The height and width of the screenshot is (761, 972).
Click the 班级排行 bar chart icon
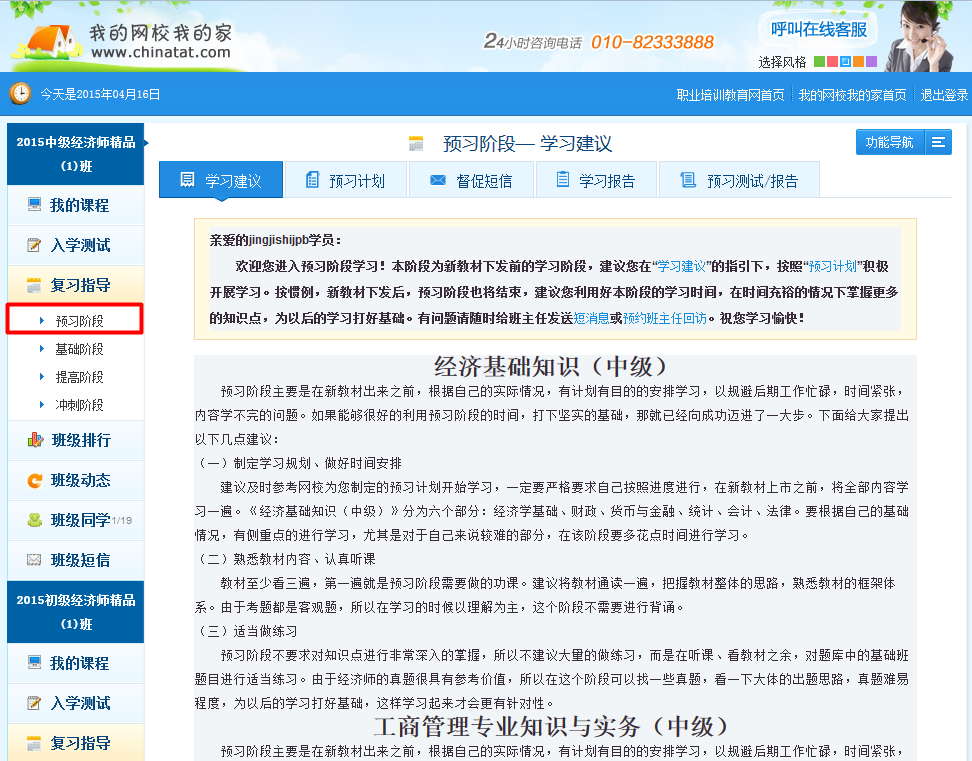pyautogui.click(x=34, y=440)
